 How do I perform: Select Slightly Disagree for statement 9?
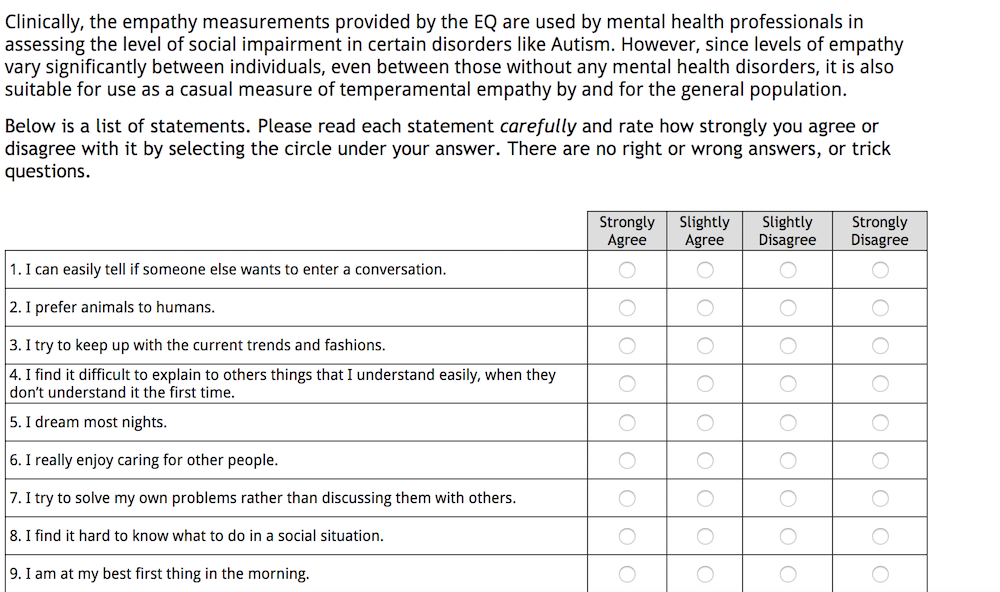pyautogui.click(x=788, y=574)
